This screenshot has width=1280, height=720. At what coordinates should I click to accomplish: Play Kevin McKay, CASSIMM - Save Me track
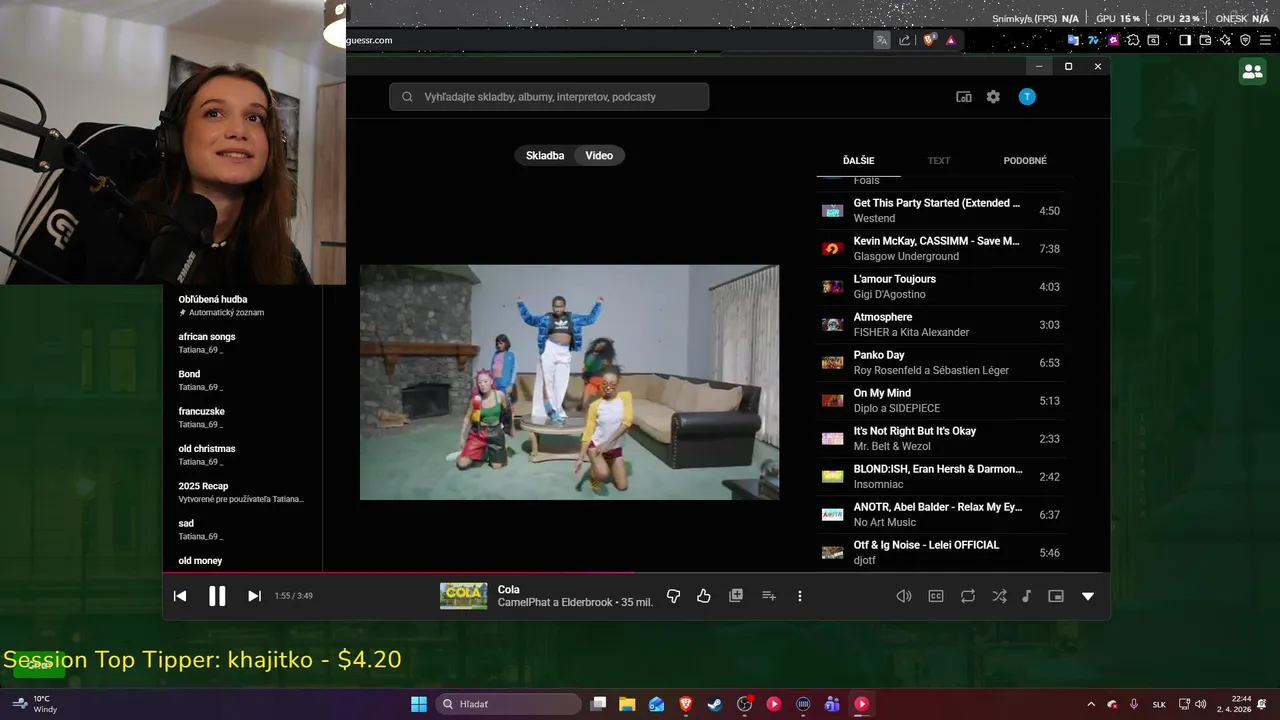pyautogui.click(x=941, y=249)
